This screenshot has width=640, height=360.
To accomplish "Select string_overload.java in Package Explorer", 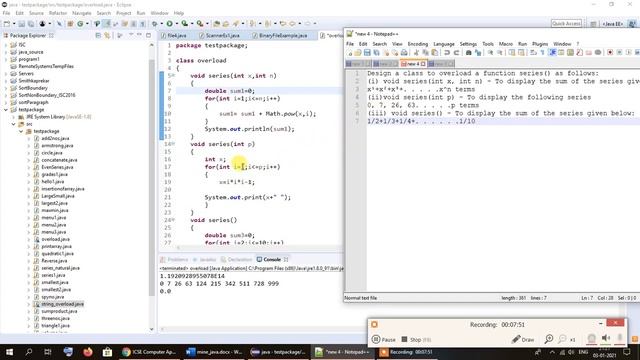I will point(62,304).
